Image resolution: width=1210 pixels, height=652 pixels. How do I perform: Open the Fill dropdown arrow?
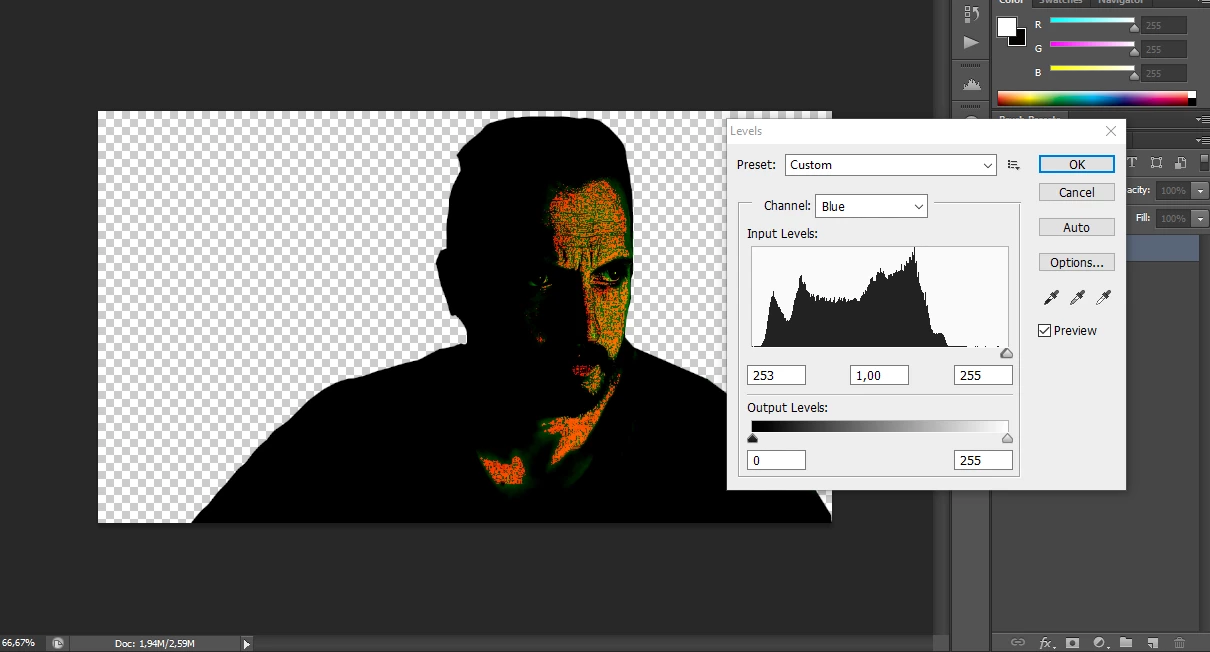click(x=1199, y=218)
